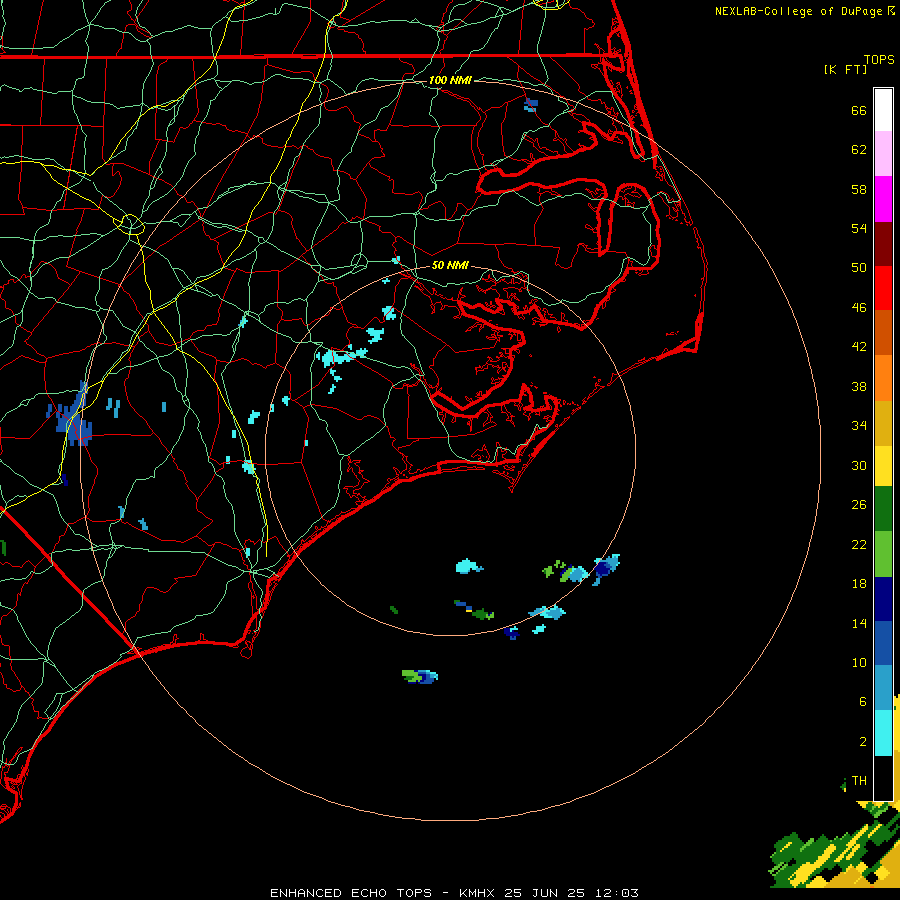The image size is (900, 900).
Task: Click the TOPS legend title
Action: tap(879, 60)
